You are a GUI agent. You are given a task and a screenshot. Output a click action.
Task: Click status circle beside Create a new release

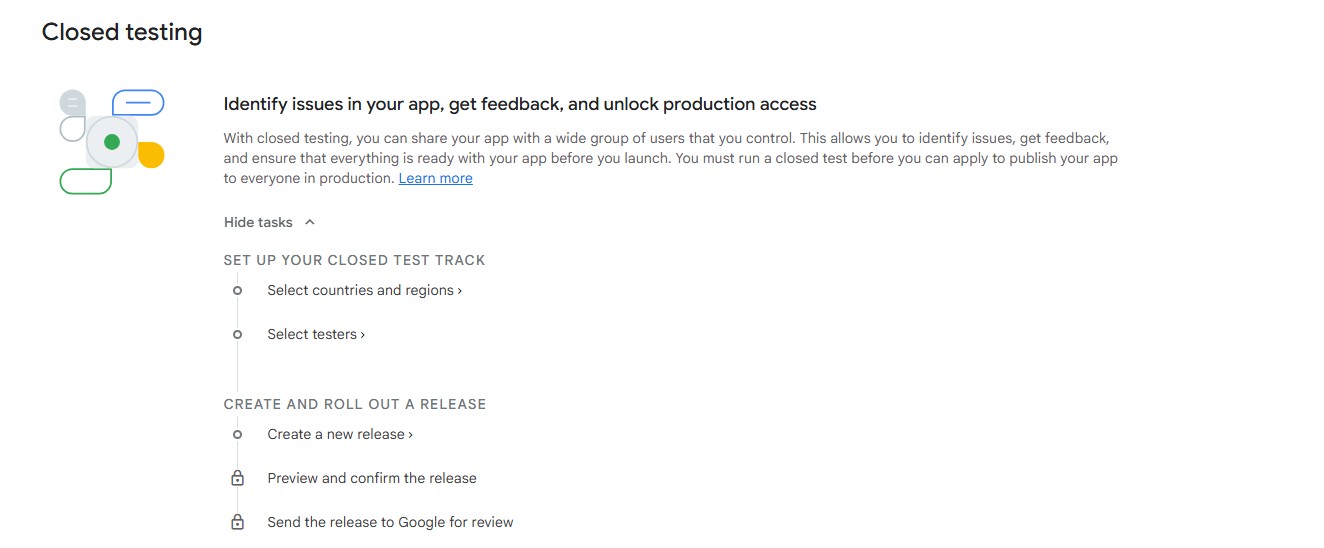click(237, 434)
